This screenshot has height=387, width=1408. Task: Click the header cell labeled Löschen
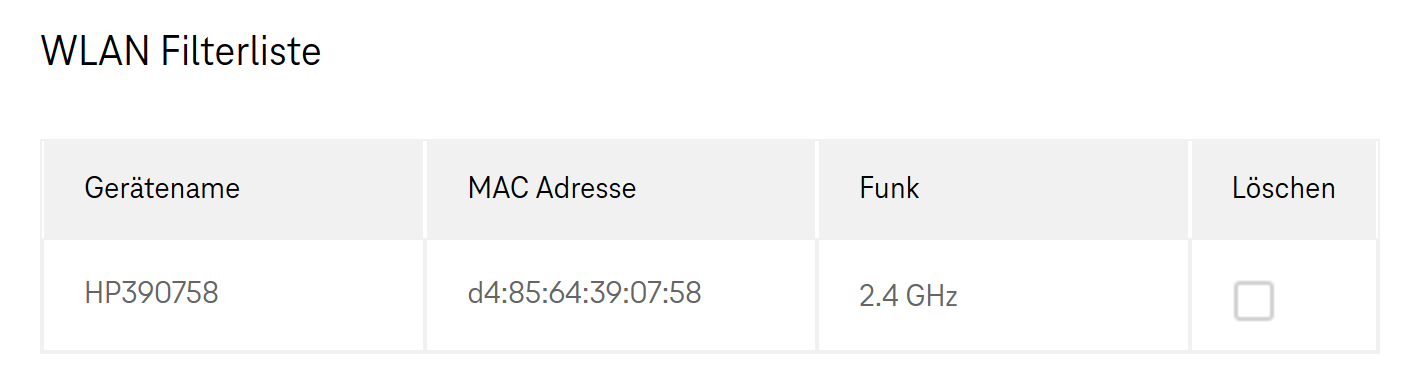(1284, 190)
